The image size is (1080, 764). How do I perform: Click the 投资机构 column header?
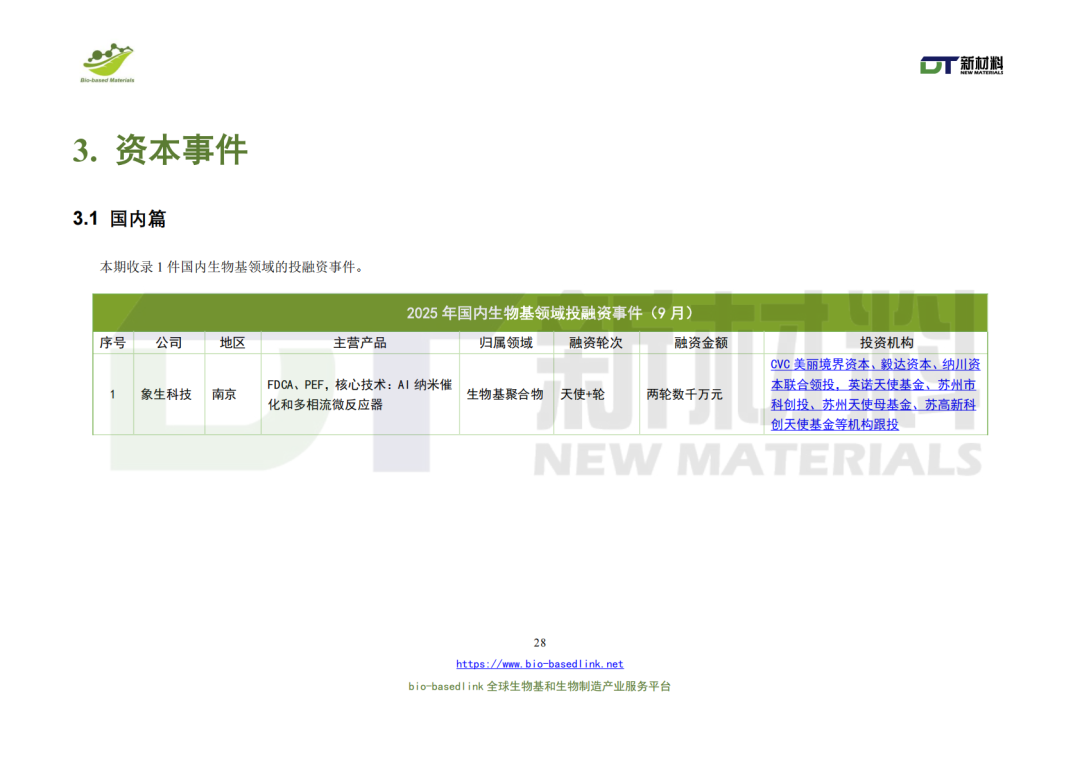(x=886, y=342)
